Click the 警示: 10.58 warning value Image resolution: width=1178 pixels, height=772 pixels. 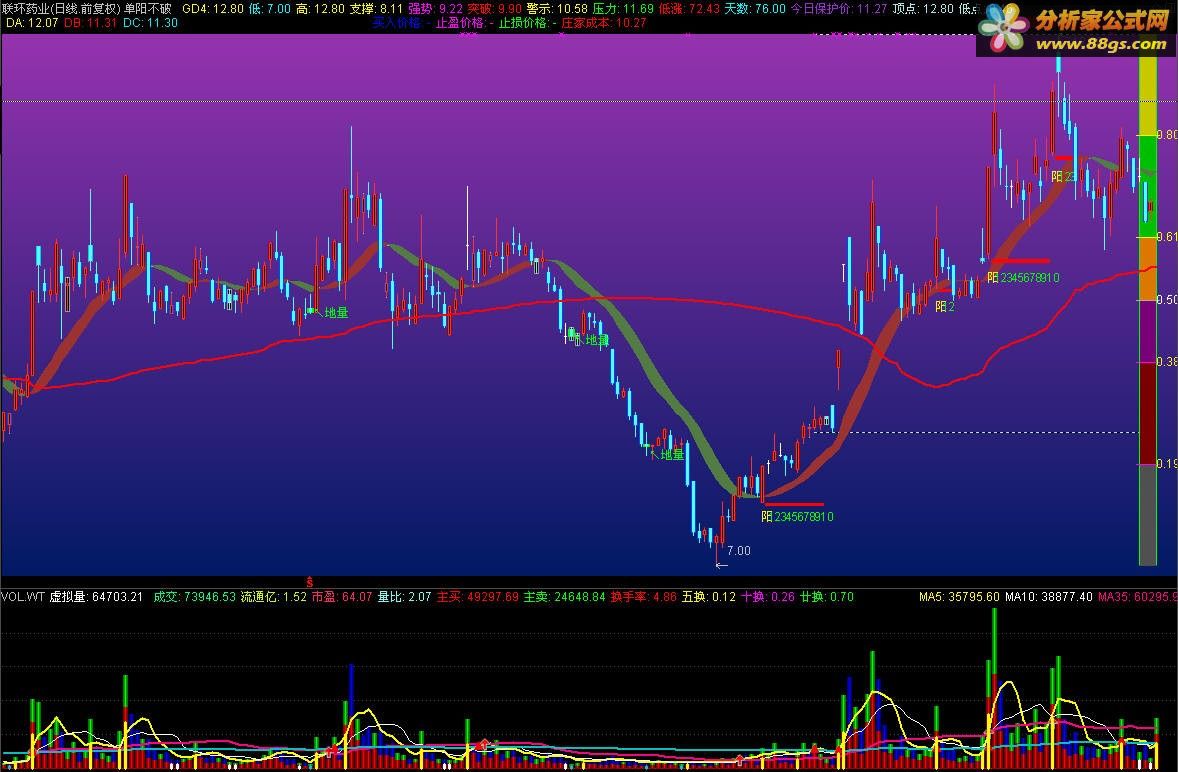(557, 9)
